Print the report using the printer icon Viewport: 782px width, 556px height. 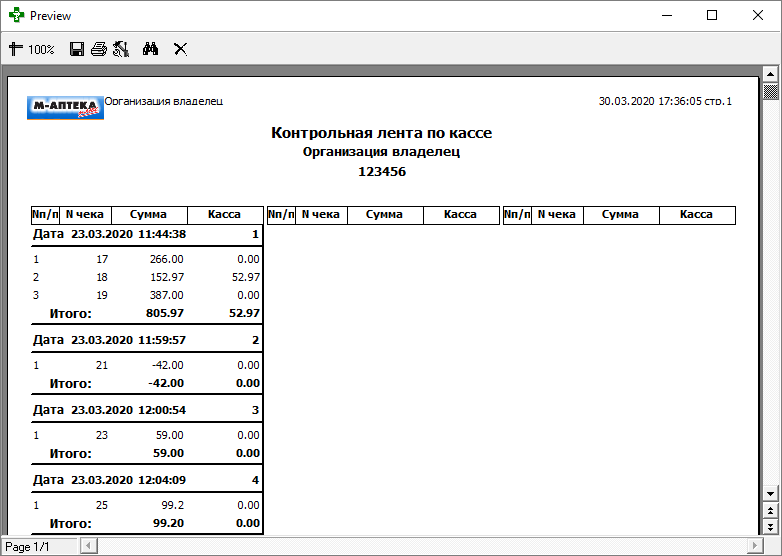pos(98,49)
